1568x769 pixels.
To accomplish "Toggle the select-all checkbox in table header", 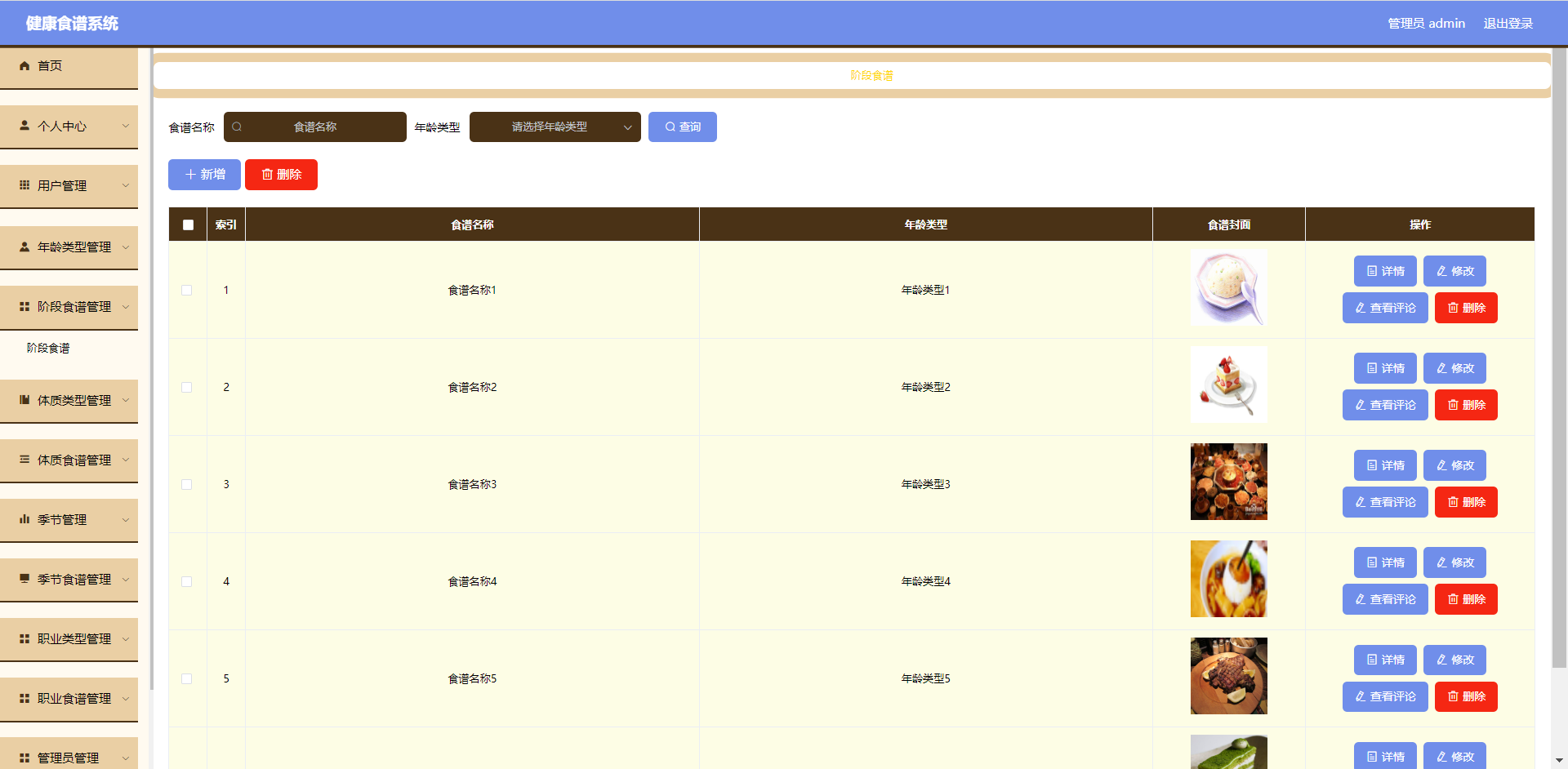I will [188, 224].
